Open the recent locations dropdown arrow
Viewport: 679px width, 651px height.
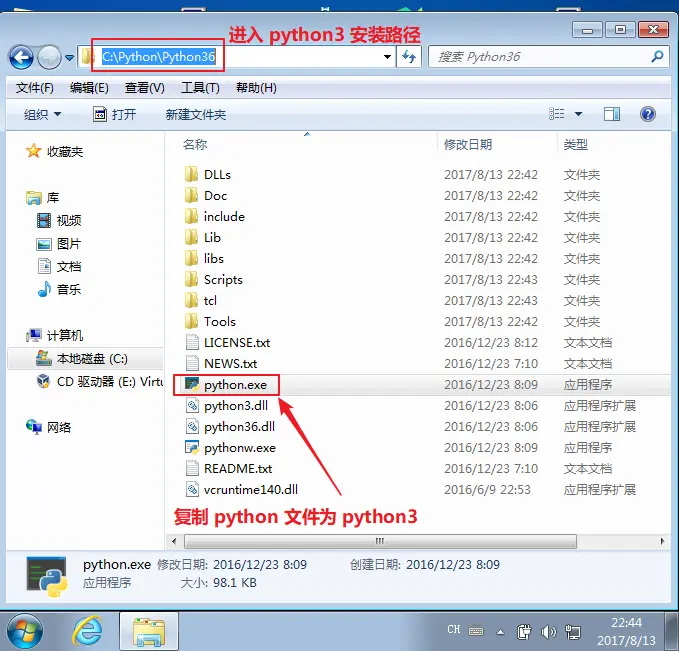pyautogui.click(x=69, y=57)
